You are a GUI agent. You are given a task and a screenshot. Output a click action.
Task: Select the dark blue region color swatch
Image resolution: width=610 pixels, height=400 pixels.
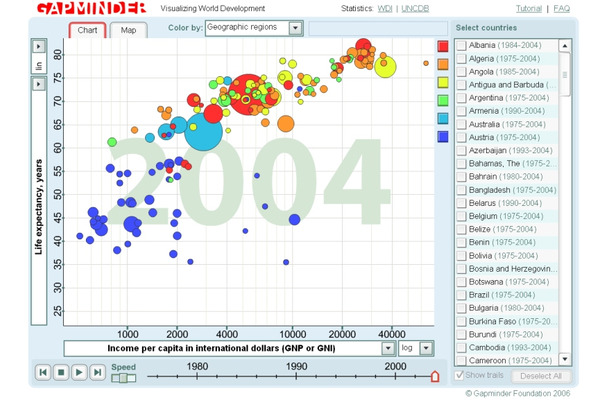(x=443, y=137)
